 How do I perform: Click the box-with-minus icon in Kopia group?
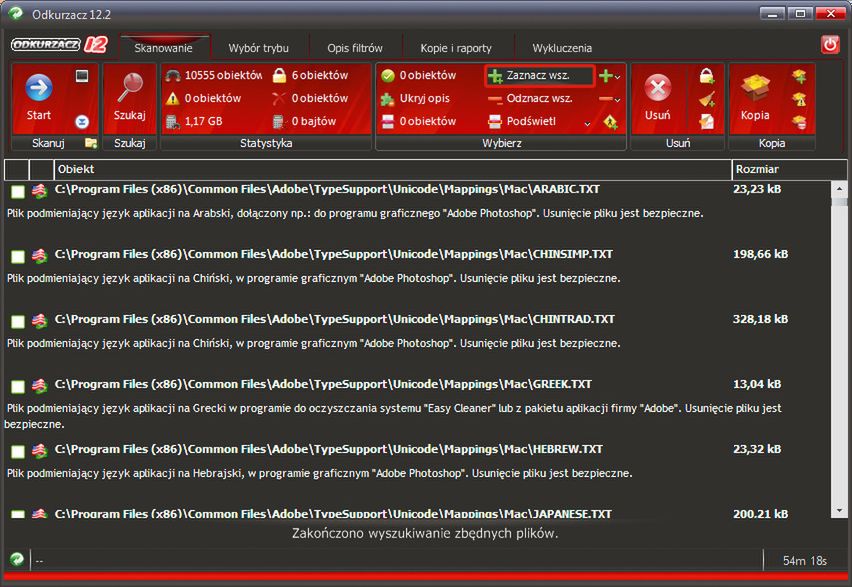799,122
